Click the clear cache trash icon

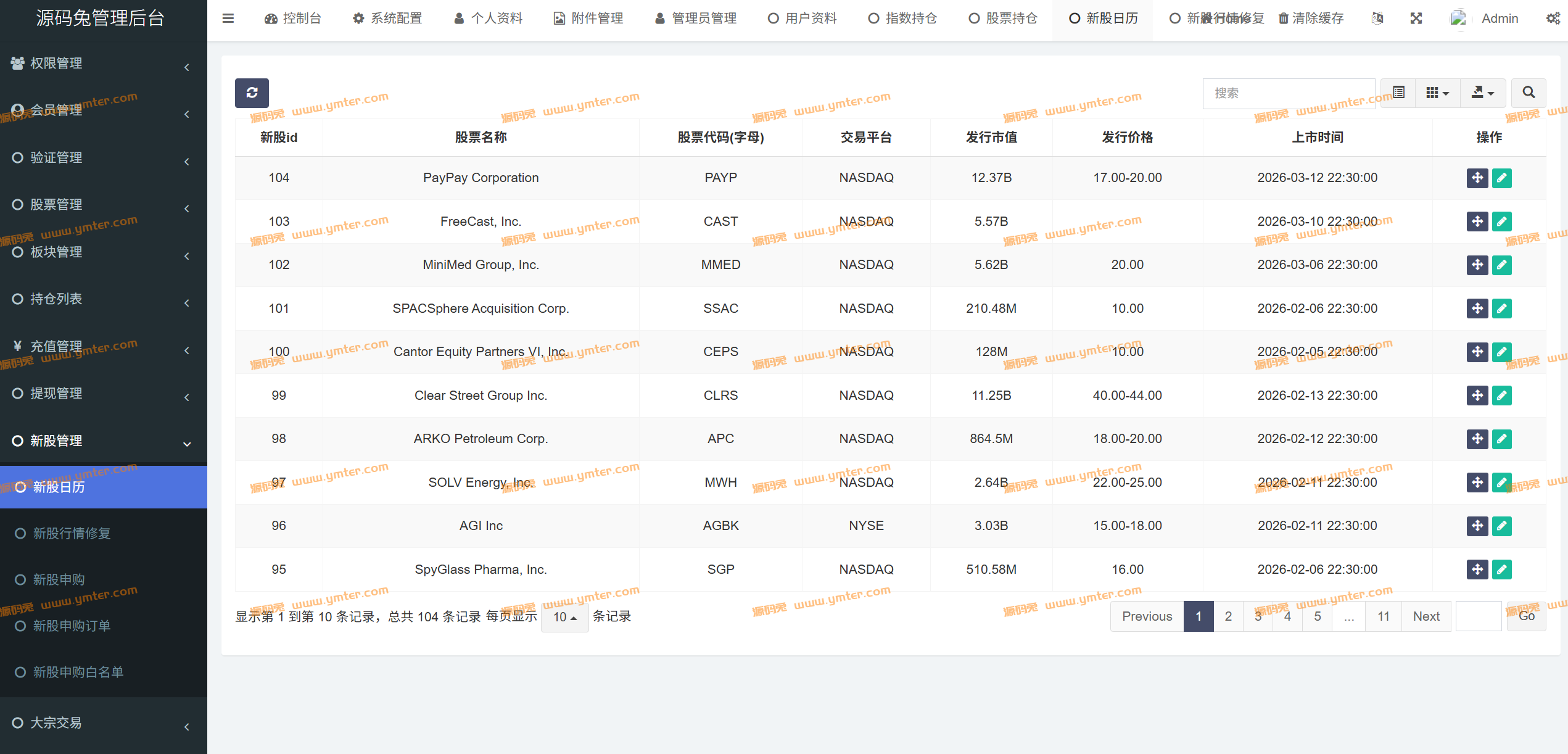(x=1284, y=19)
